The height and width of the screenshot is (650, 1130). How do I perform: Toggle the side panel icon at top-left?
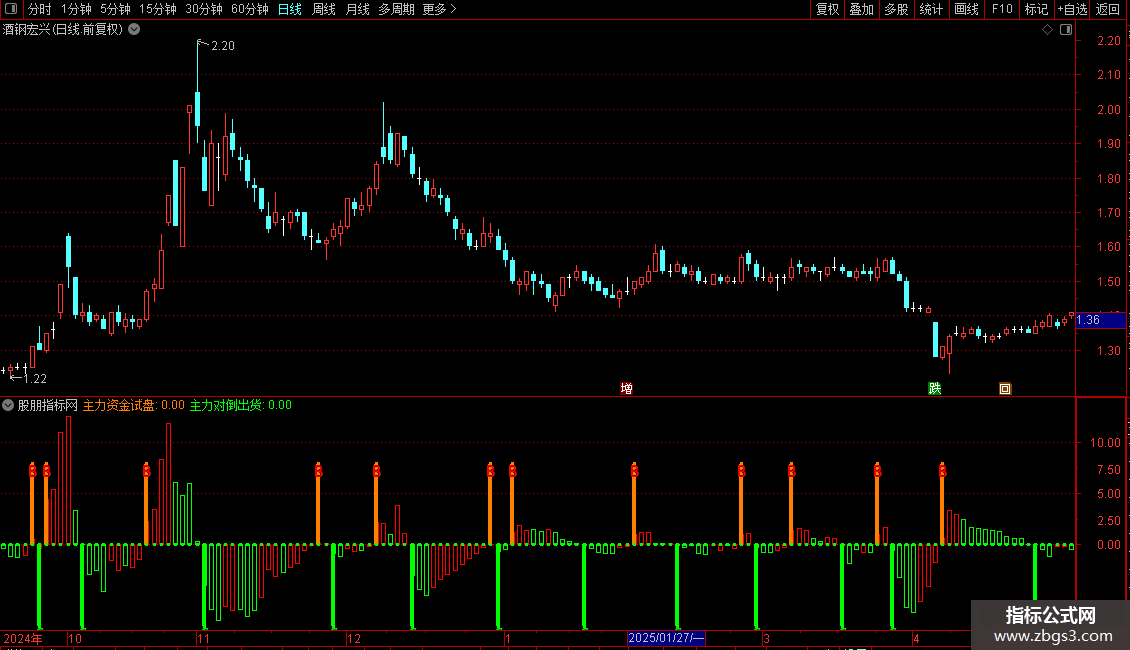(x=11, y=9)
